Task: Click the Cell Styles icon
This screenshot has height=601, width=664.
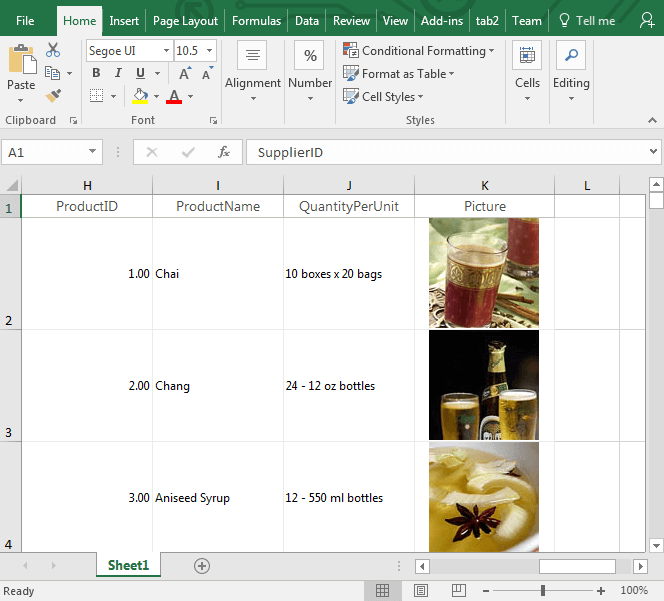Action: point(351,96)
